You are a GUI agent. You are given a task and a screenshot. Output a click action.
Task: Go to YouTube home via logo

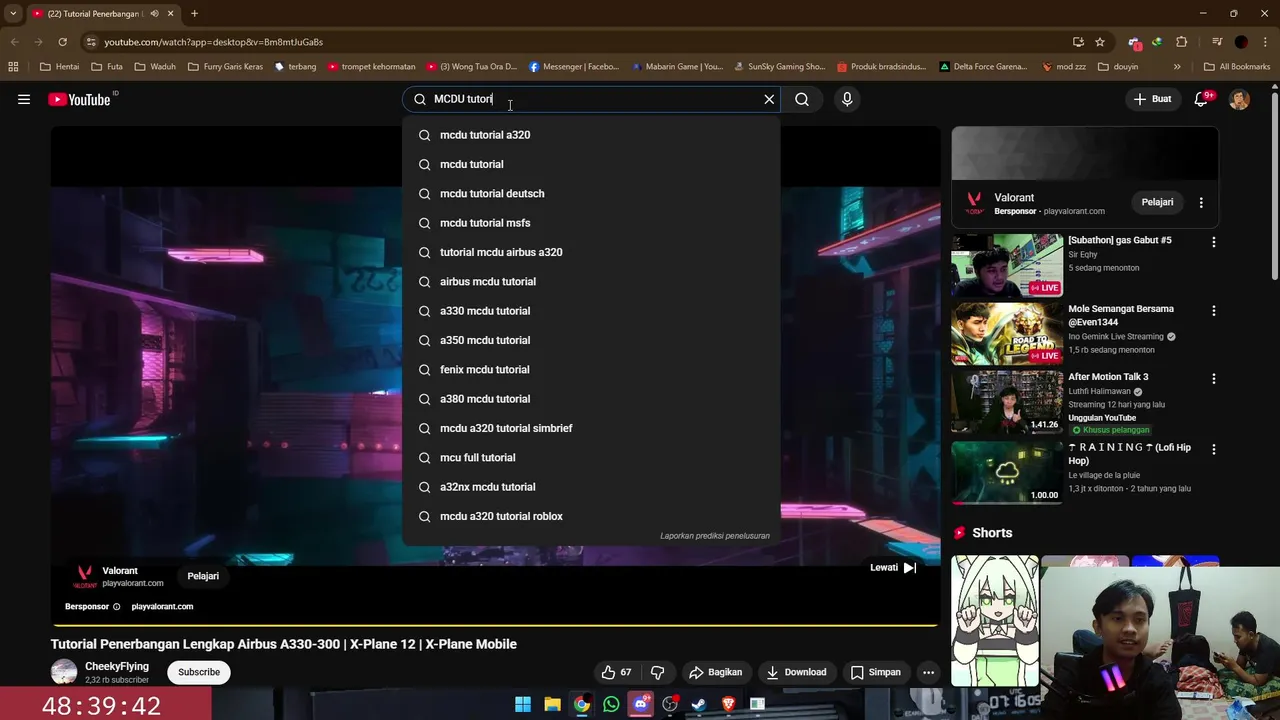tap(79, 99)
